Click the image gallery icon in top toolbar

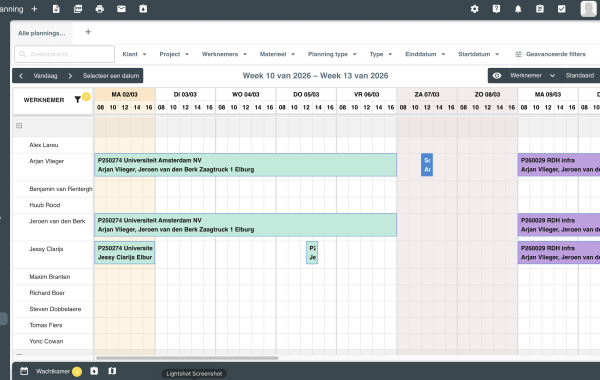pos(78,9)
